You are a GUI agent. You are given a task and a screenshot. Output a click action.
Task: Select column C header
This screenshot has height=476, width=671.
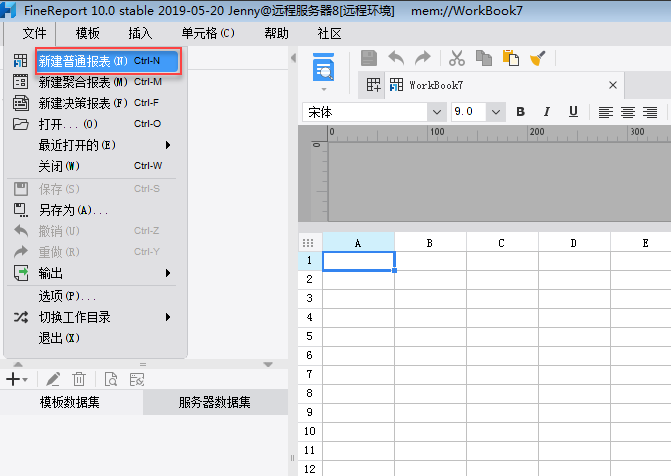coord(502,243)
